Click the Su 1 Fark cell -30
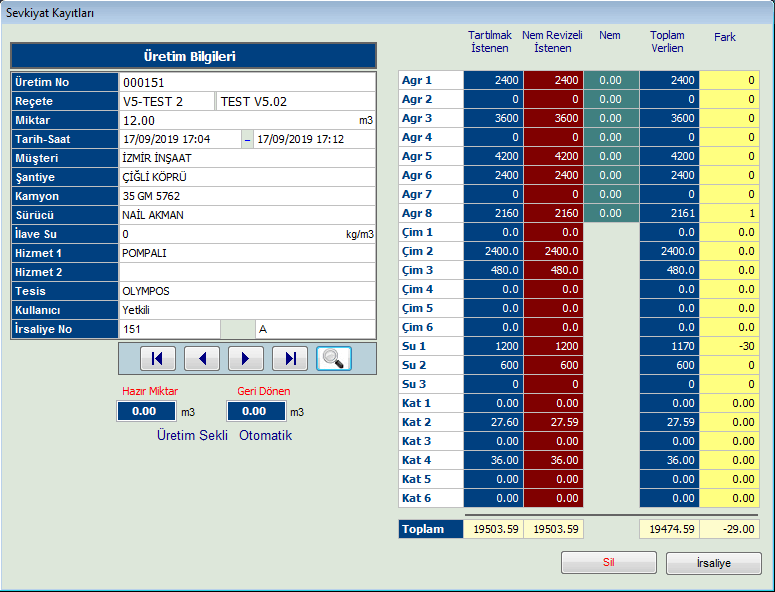 coord(729,346)
